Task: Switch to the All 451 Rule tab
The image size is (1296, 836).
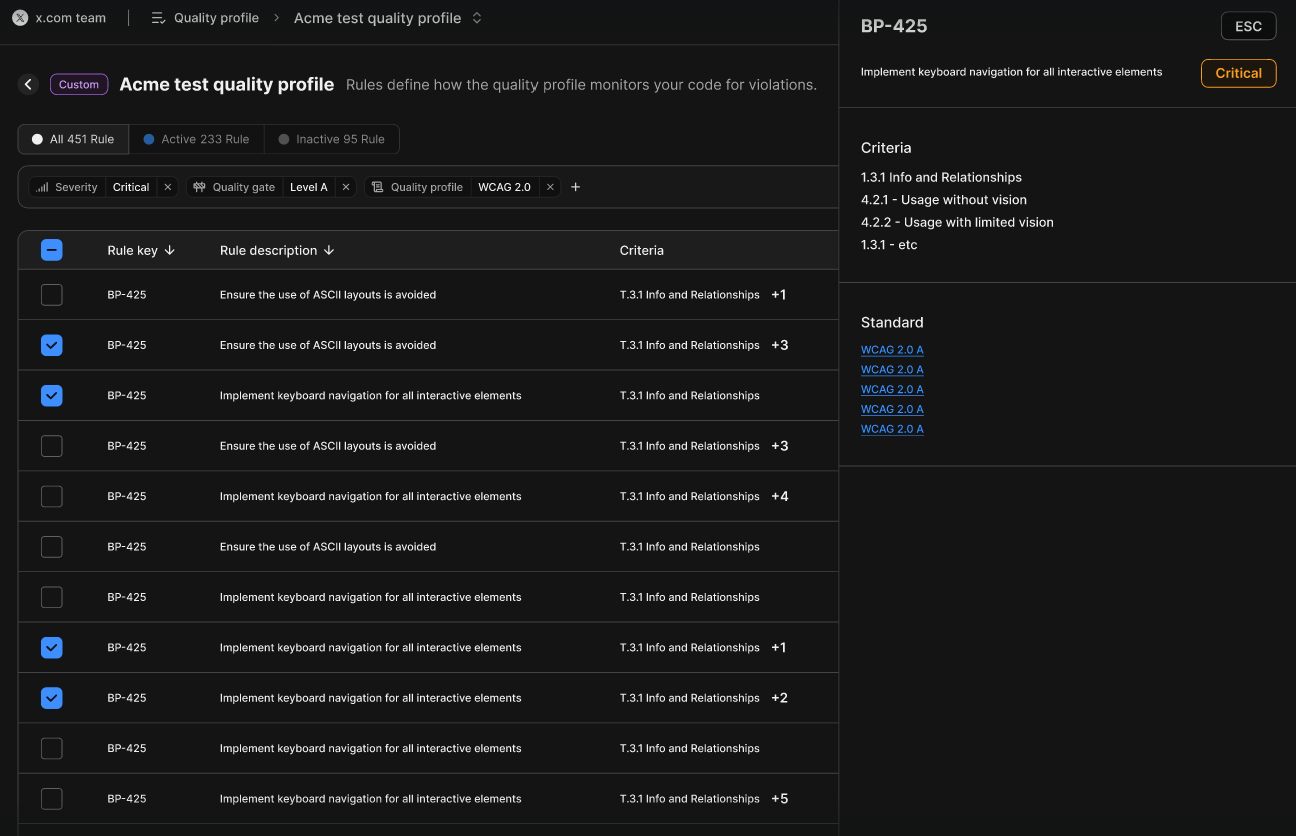Action: (x=73, y=139)
